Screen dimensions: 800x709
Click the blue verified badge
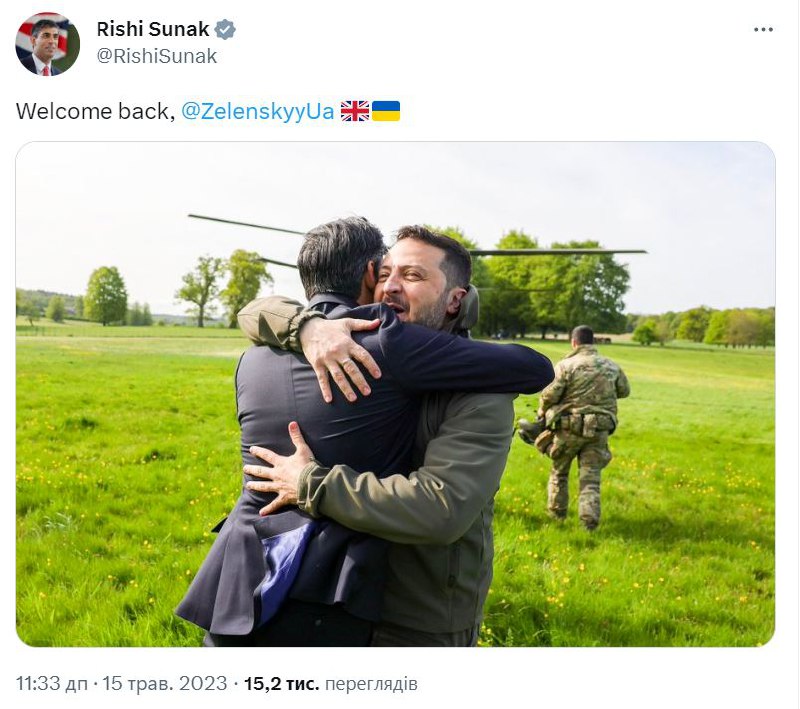(x=225, y=30)
